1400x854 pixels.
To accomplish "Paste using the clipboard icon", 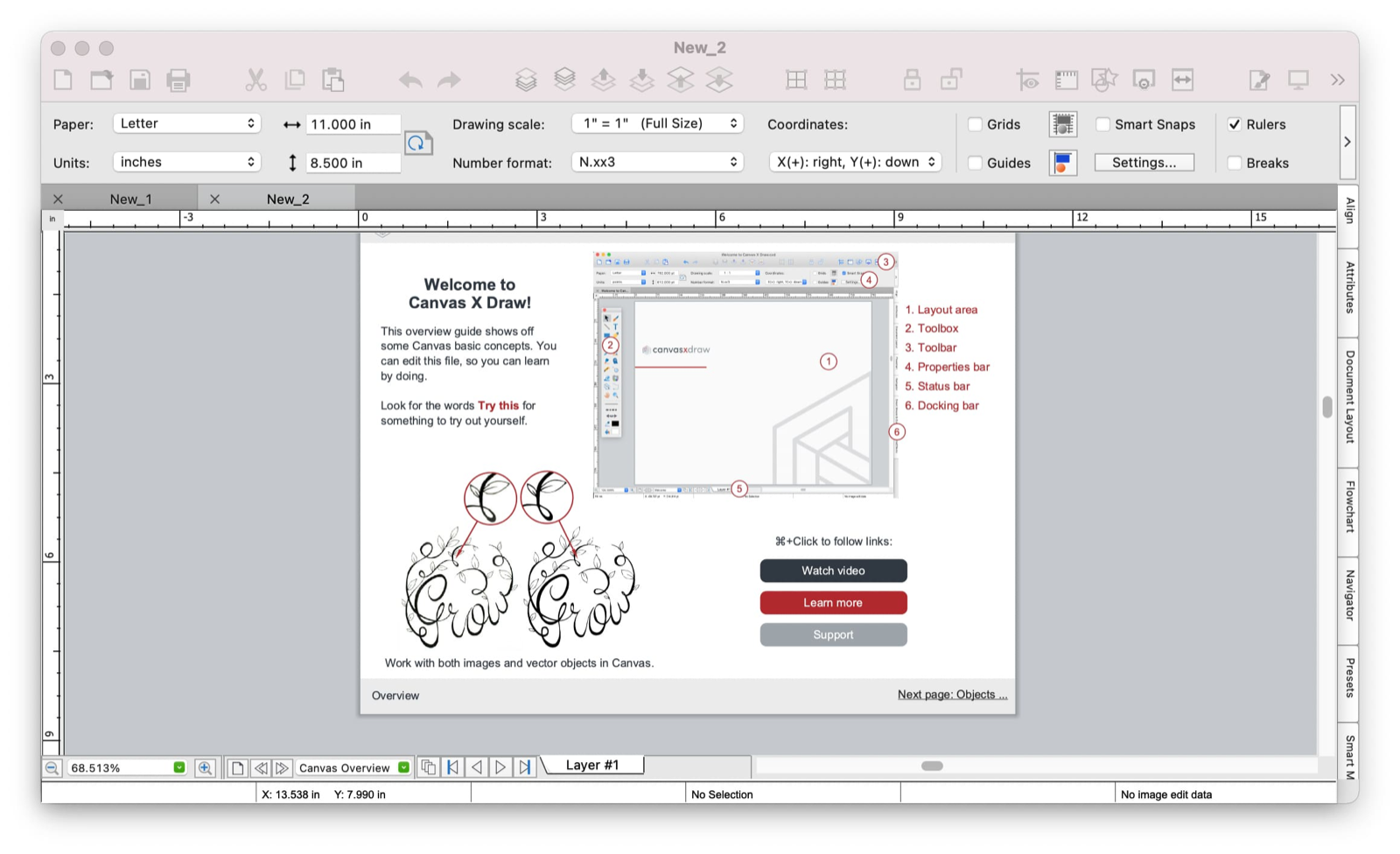I will tap(332, 80).
